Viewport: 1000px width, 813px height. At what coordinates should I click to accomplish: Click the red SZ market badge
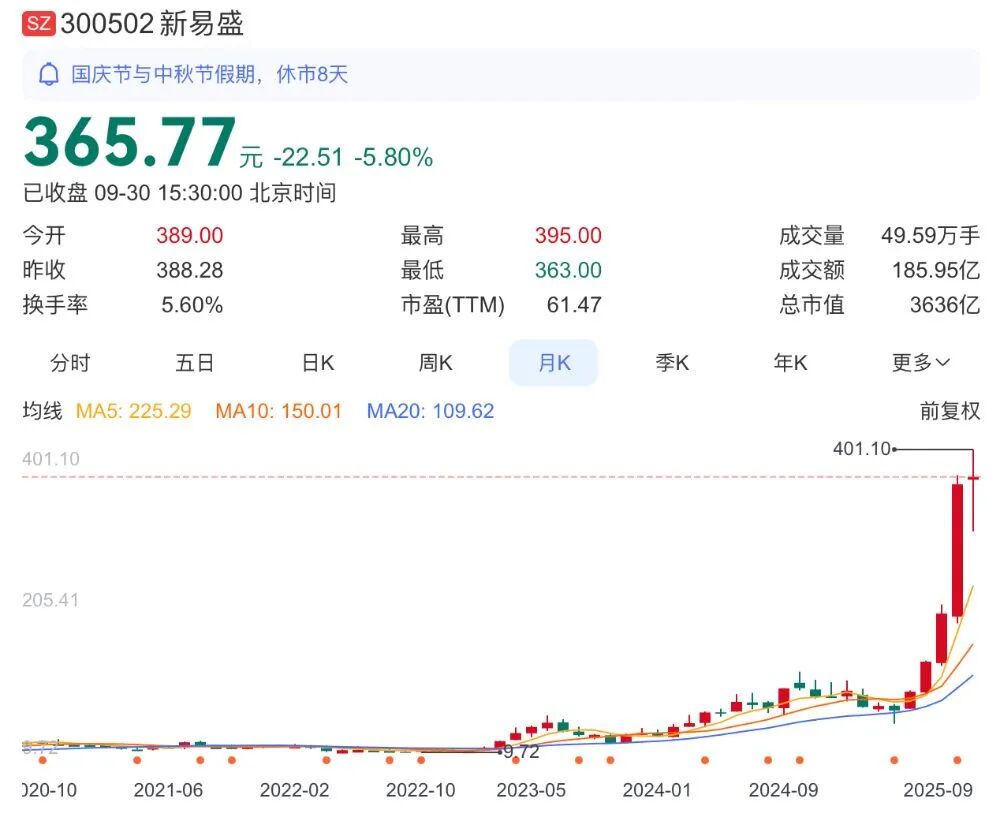pos(38,25)
